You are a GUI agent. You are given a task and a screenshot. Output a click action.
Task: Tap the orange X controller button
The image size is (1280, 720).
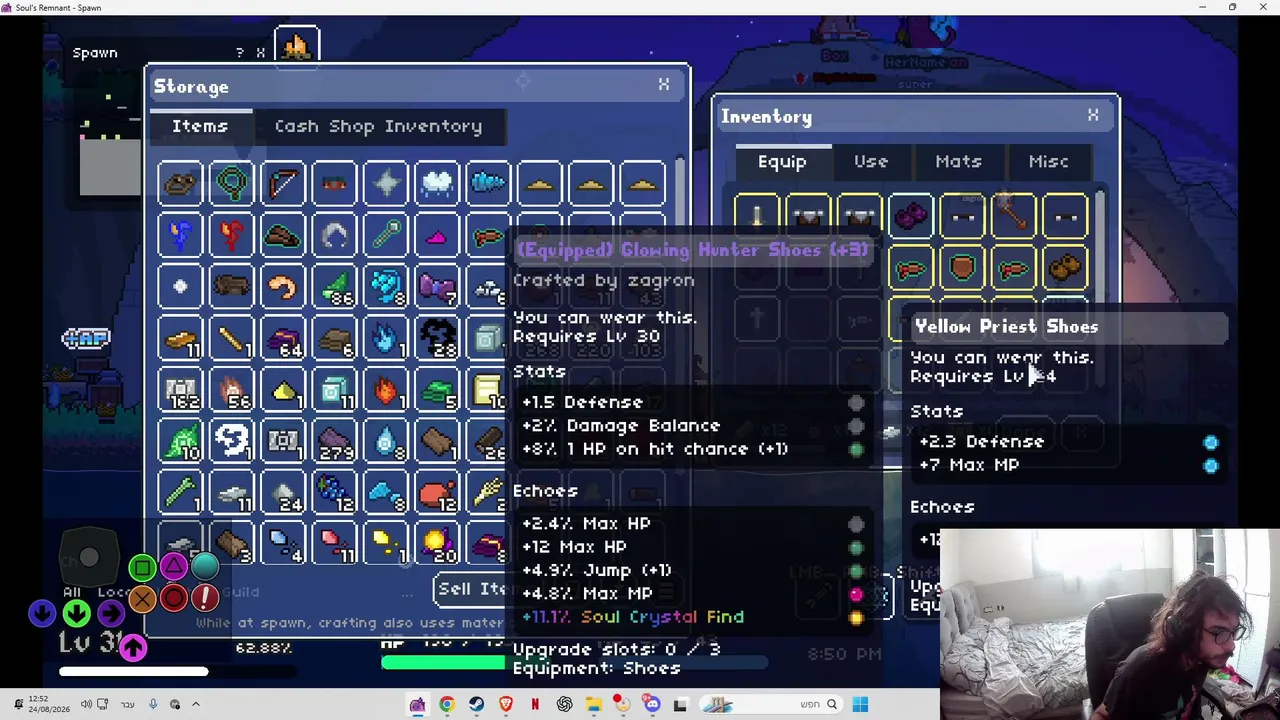pos(142,599)
